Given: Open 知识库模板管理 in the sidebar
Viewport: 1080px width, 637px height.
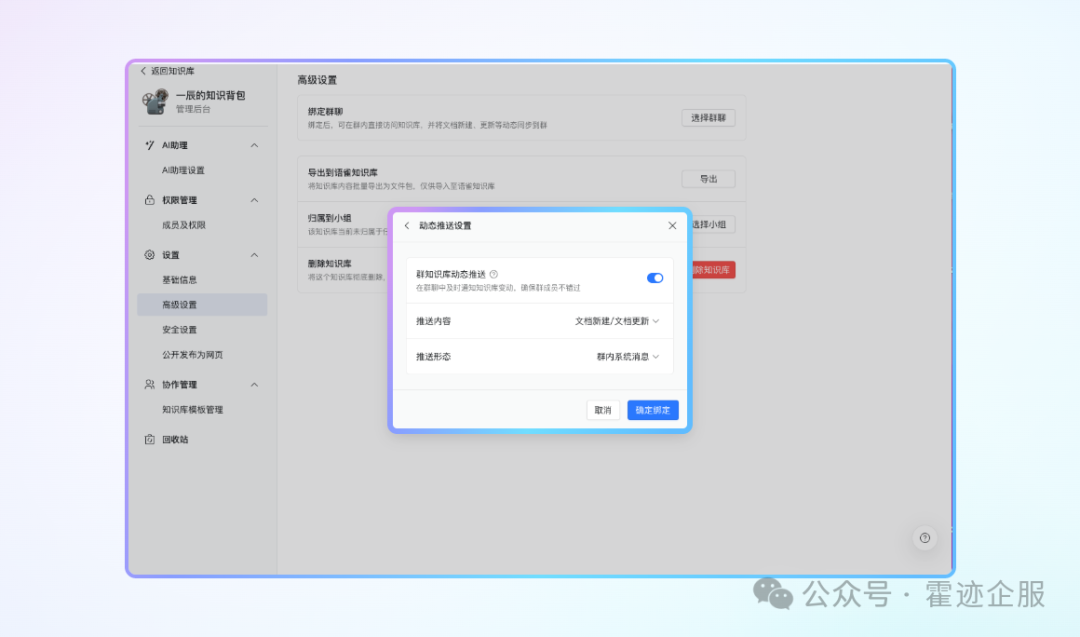Looking at the screenshot, I should 192,410.
